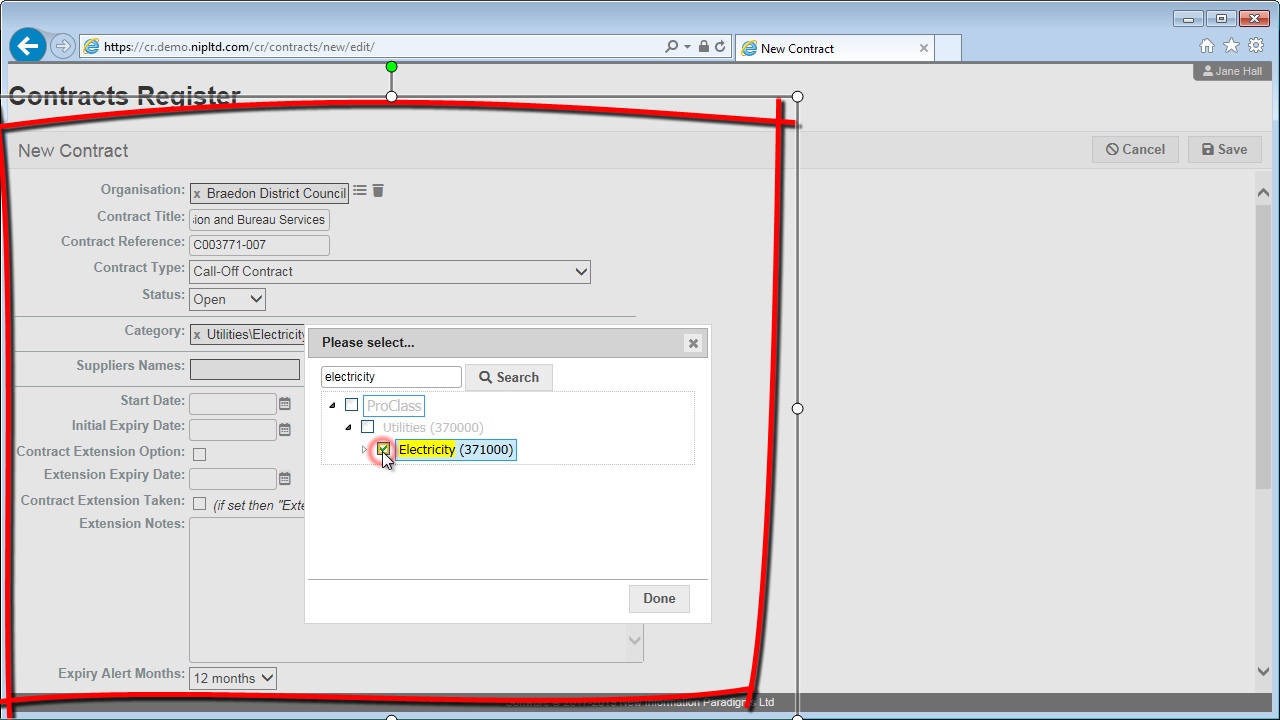The height and width of the screenshot is (720, 1280).
Task: Click the browser back arrow
Action: coord(28,46)
